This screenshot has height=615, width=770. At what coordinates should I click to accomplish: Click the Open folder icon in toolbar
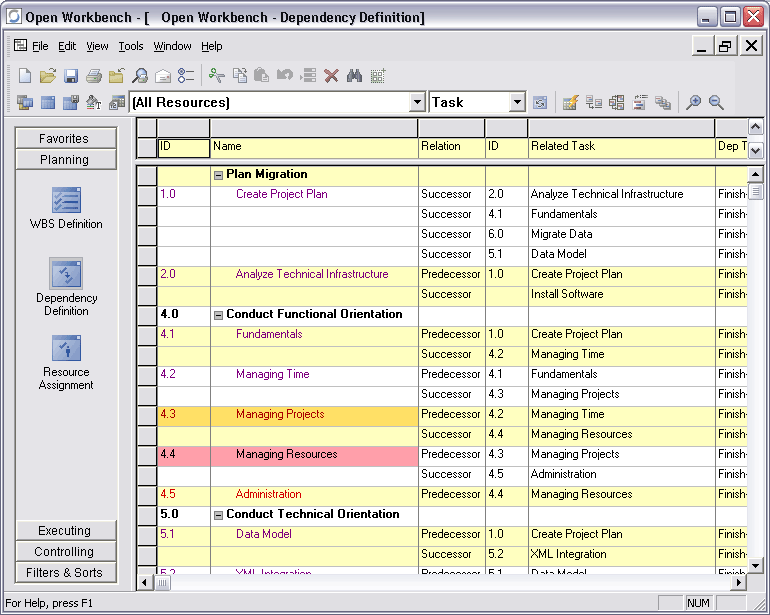coord(48,76)
